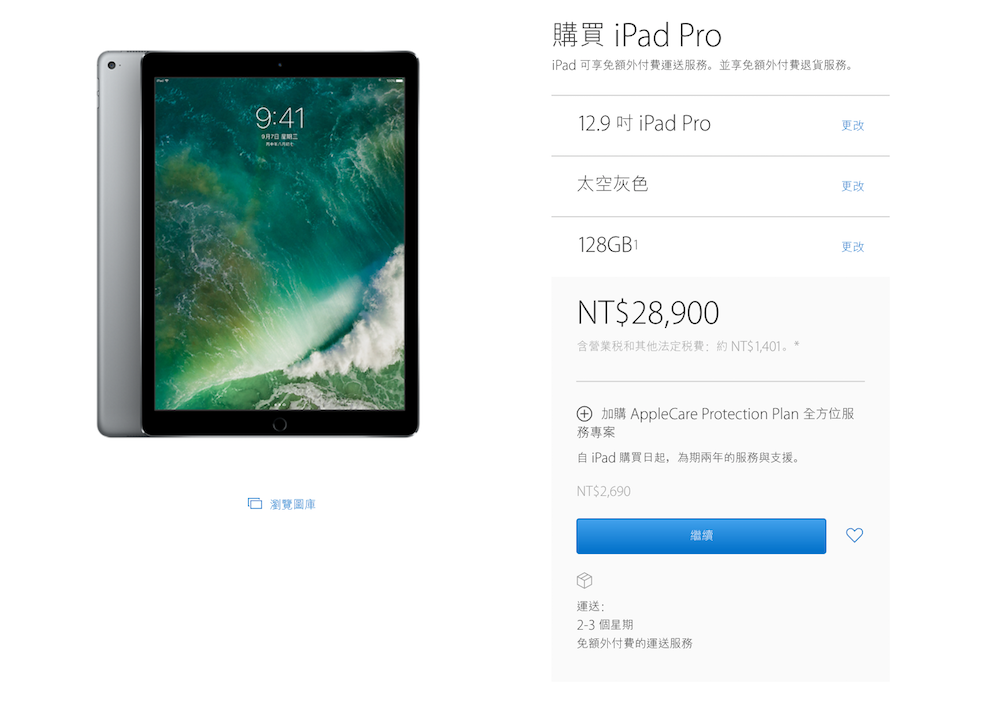The width and height of the screenshot is (1000, 704).
Task: Click the tax note asterisk after NT$1,401
Action: point(797,344)
